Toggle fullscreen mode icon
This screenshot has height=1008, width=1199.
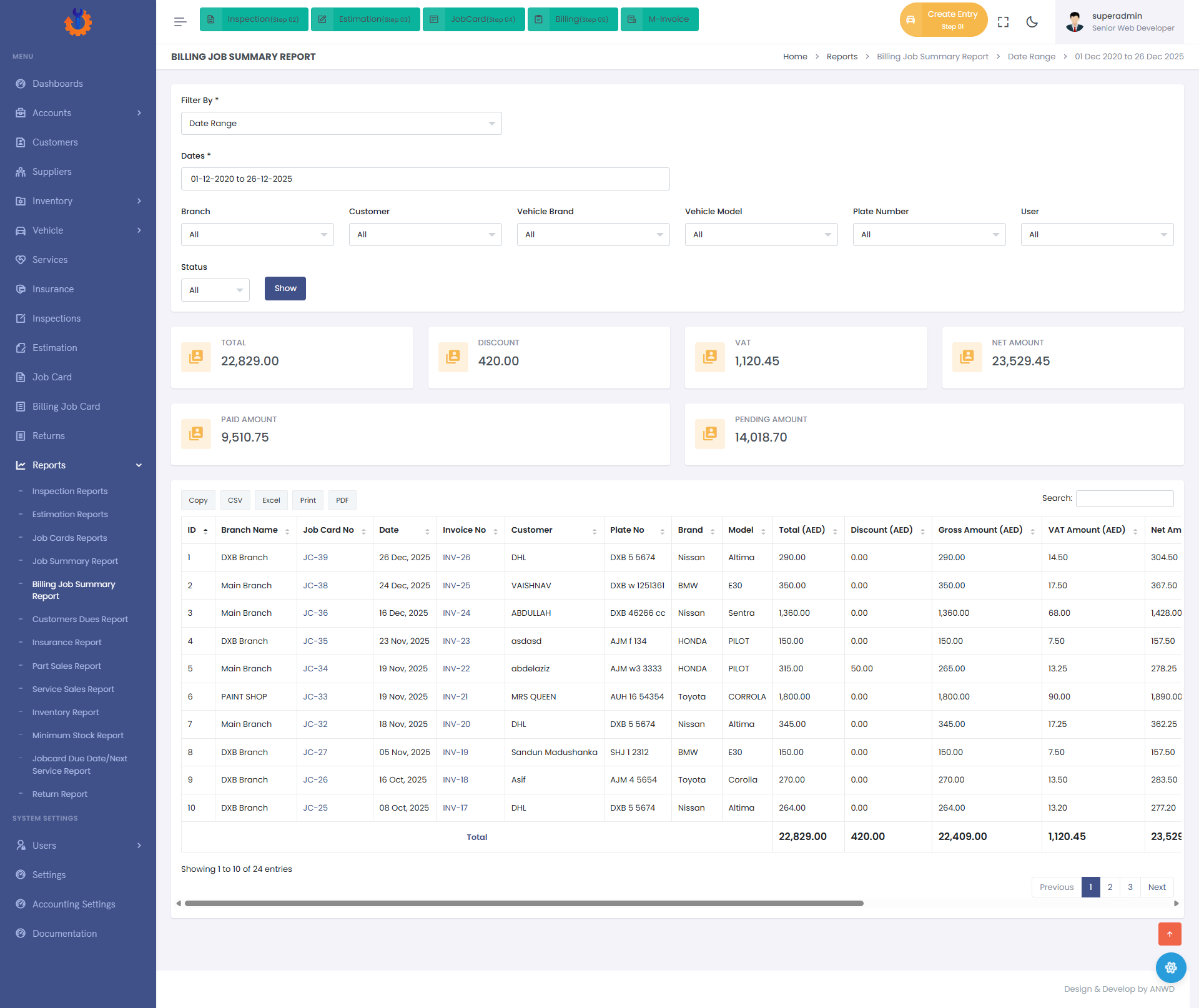click(1004, 22)
